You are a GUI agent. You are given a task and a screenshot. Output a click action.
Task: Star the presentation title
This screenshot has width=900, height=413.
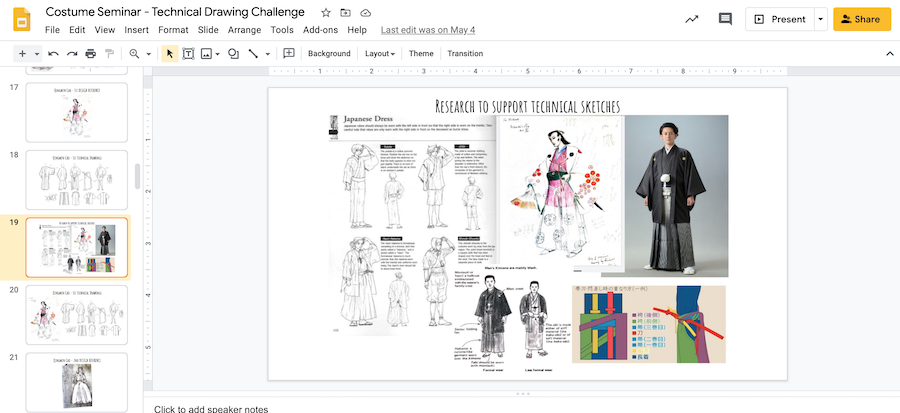click(x=326, y=12)
